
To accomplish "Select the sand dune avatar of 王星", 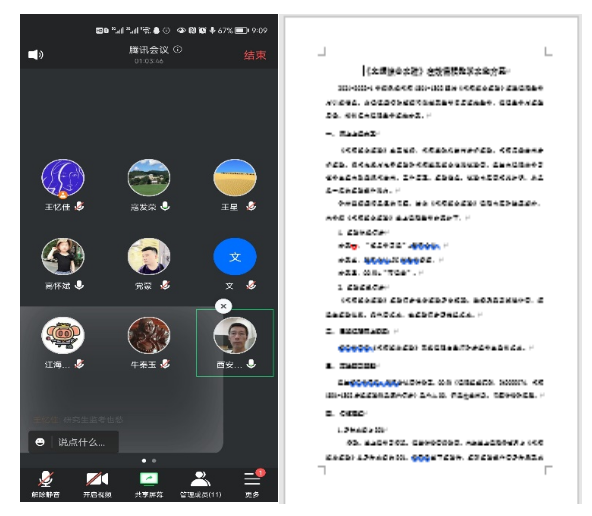I will click(235, 177).
